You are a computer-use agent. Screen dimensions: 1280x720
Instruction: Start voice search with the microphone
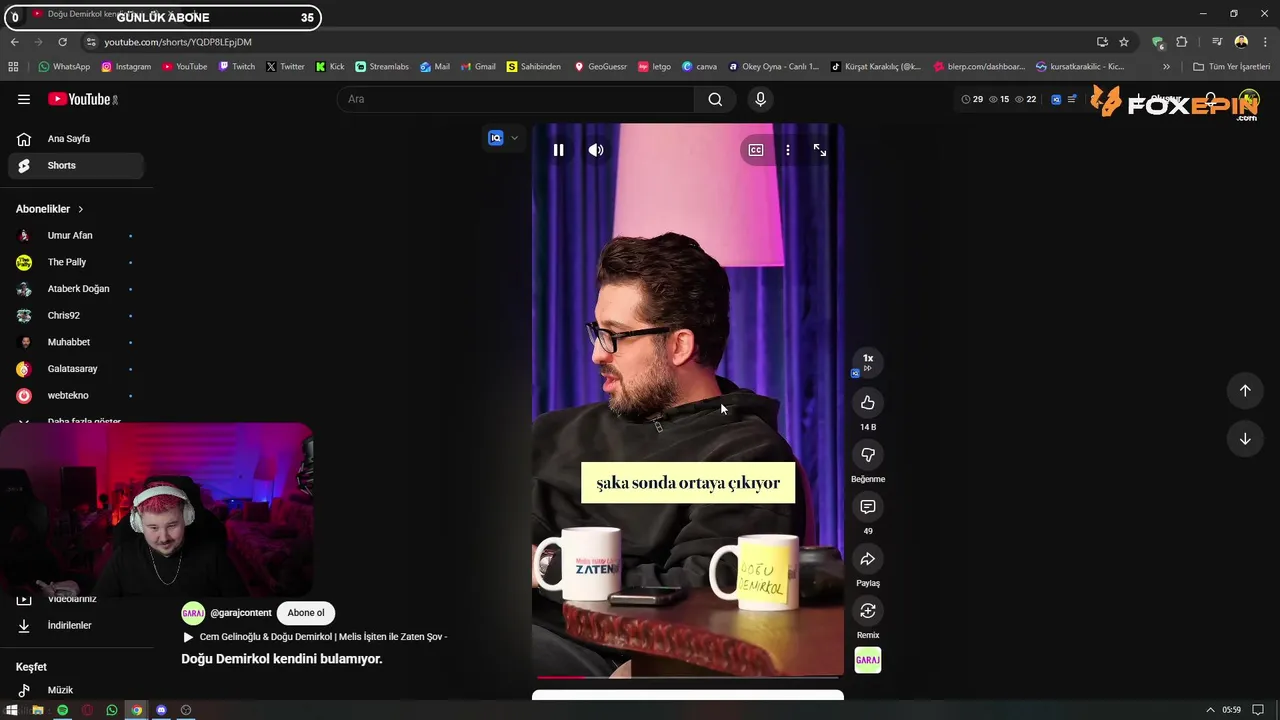point(760,99)
